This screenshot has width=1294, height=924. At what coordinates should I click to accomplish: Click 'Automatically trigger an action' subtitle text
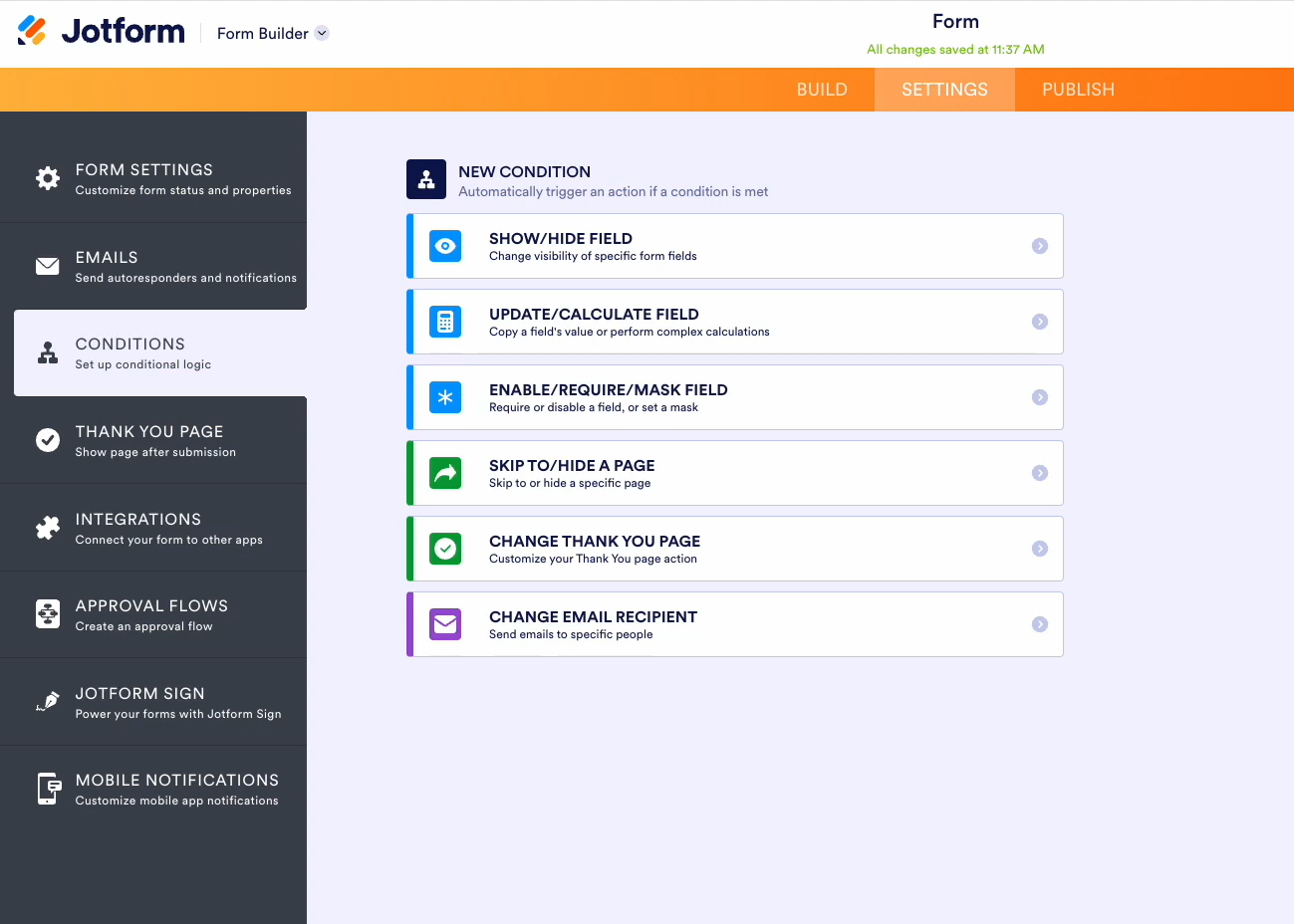tap(613, 191)
